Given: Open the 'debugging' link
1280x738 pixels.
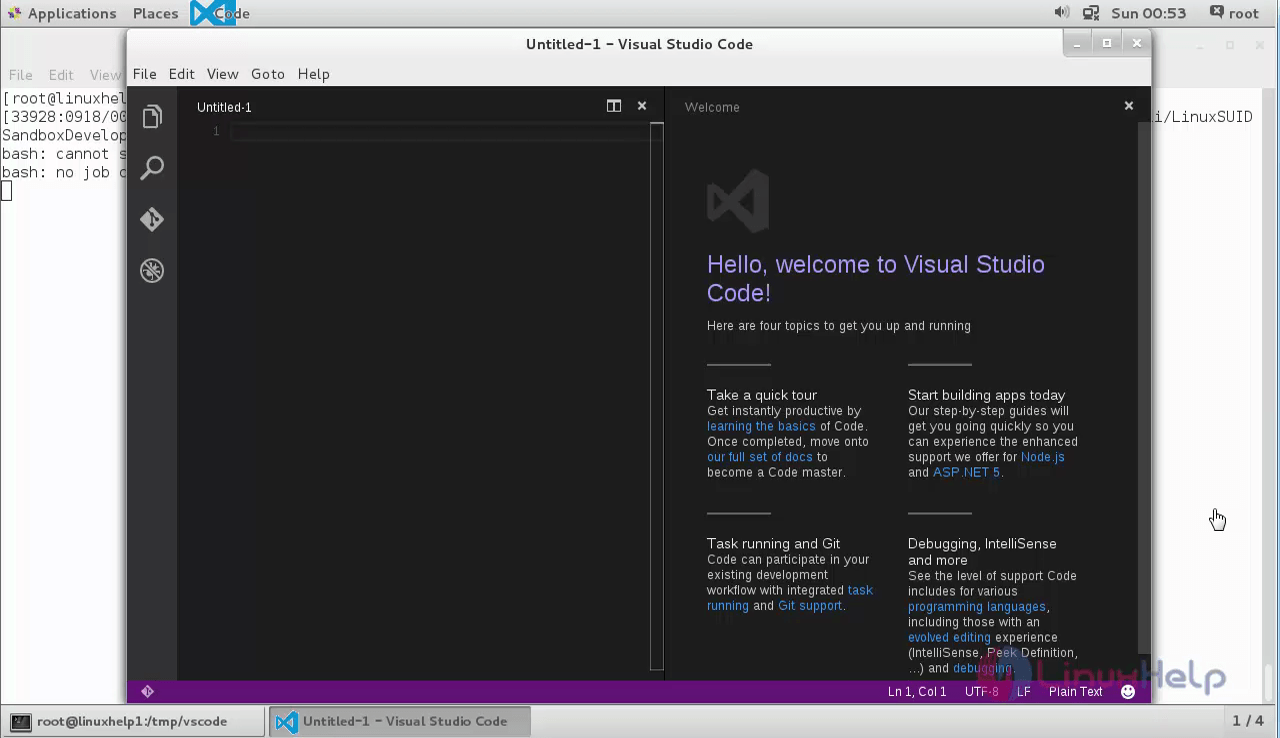Looking at the screenshot, I should 982,668.
